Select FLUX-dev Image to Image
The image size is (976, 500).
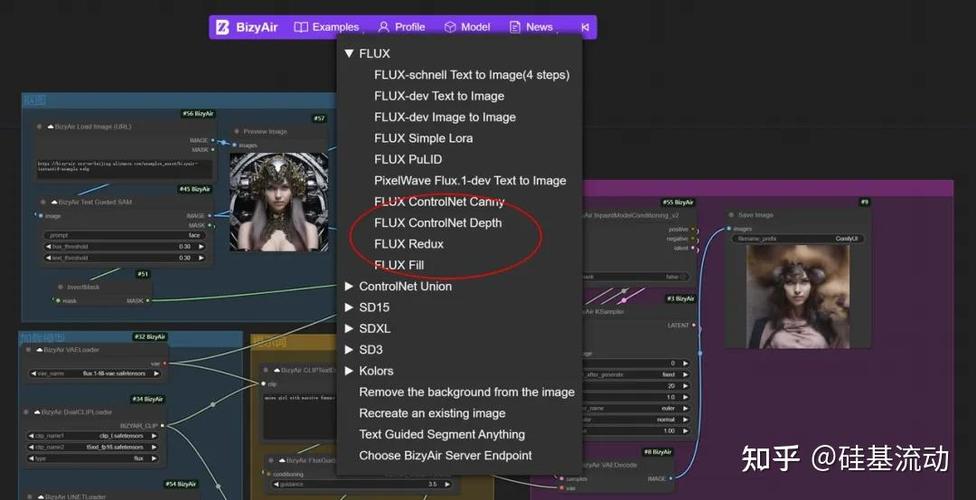445,117
